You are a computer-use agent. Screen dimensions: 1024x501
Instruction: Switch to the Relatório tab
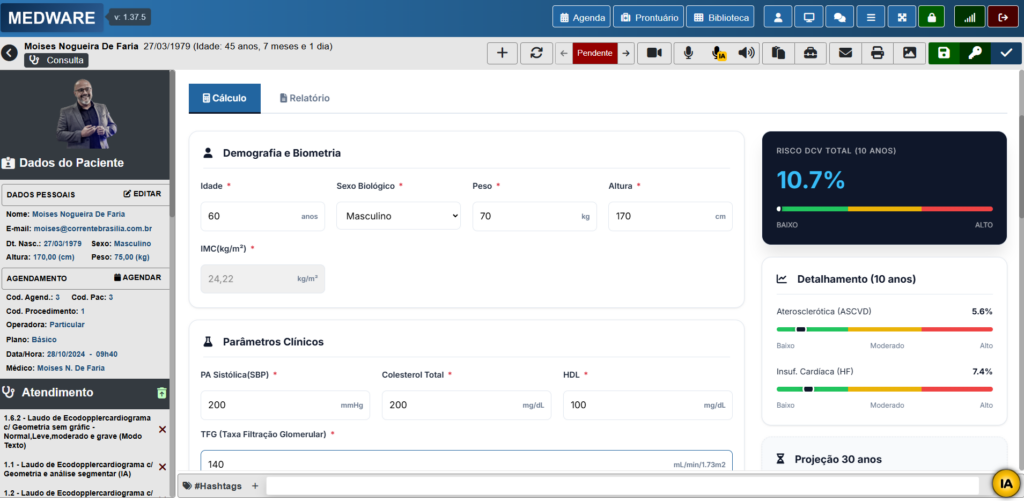[305, 98]
